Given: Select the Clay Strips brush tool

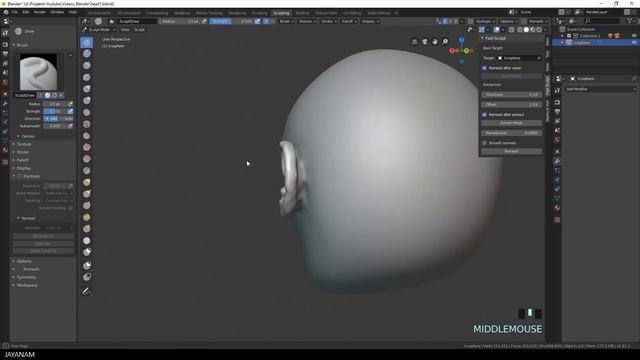Looking at the screenshot, I should tap(87, 65).
